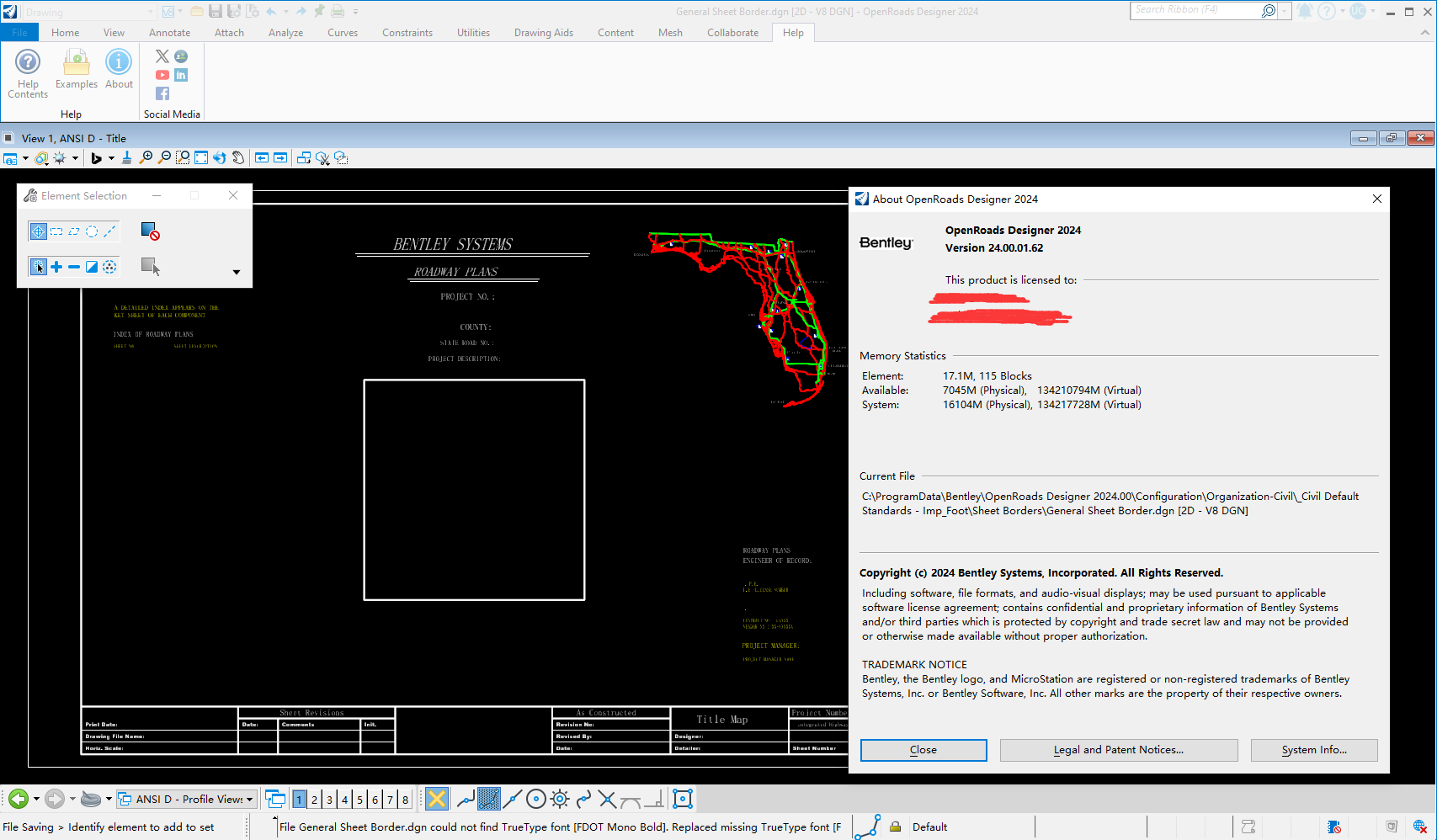
Task: Open the Examples ribbon button
Action: 77,69
